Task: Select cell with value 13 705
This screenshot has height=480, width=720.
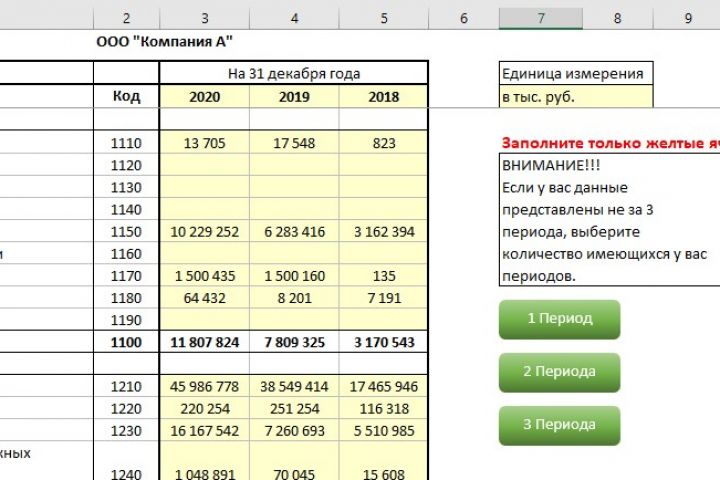Action: coord(204,143)
